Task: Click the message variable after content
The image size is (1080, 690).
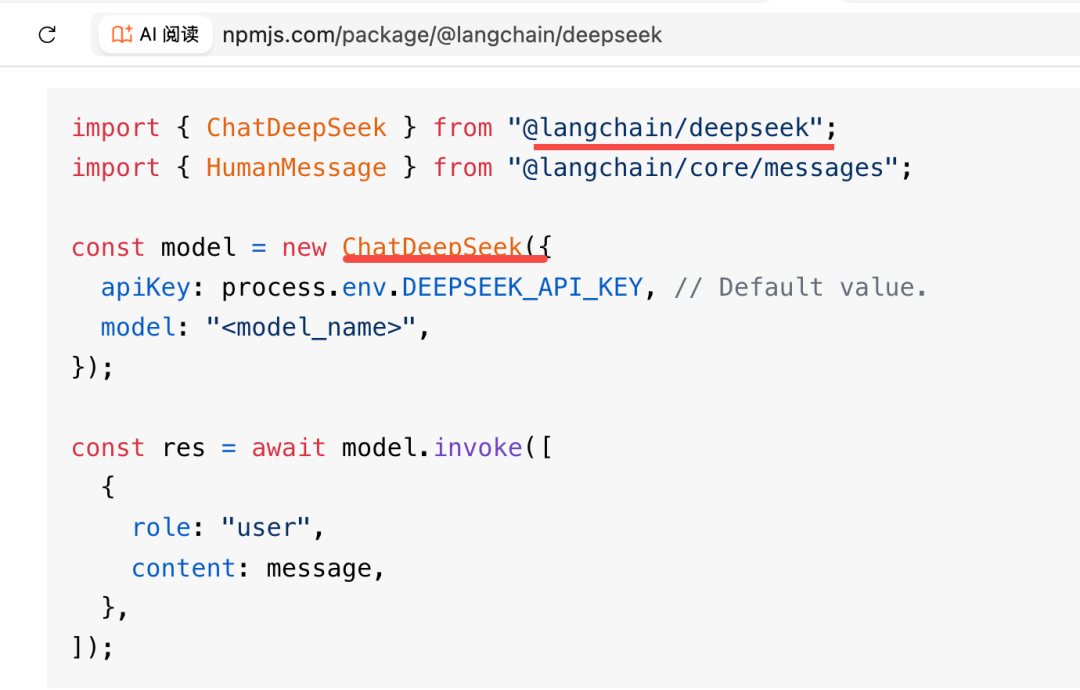Action: pos(319,568)
